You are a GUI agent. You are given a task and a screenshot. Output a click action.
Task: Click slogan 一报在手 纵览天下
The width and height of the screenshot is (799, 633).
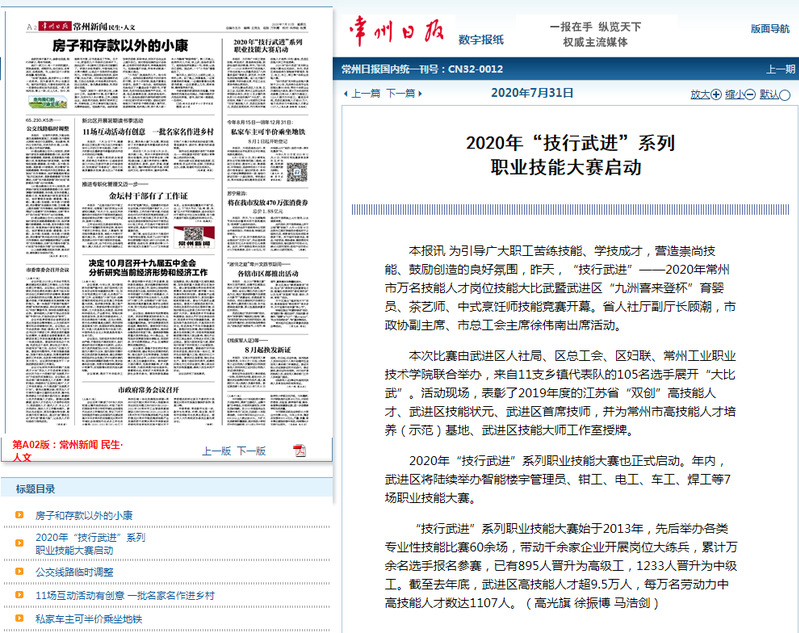click(x=595, y=27)
